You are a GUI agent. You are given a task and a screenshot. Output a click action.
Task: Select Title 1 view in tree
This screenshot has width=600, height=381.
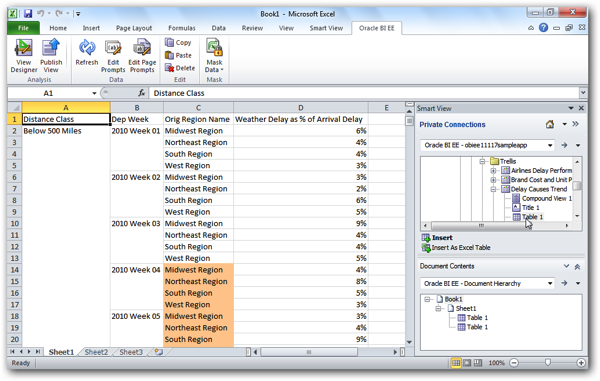(531, 207)
